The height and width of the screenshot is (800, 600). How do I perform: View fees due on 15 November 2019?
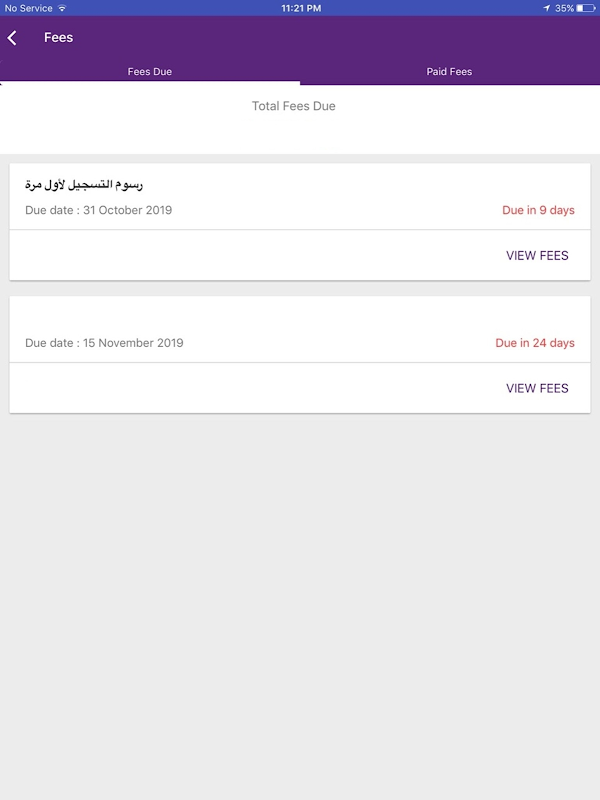(537, 389)
